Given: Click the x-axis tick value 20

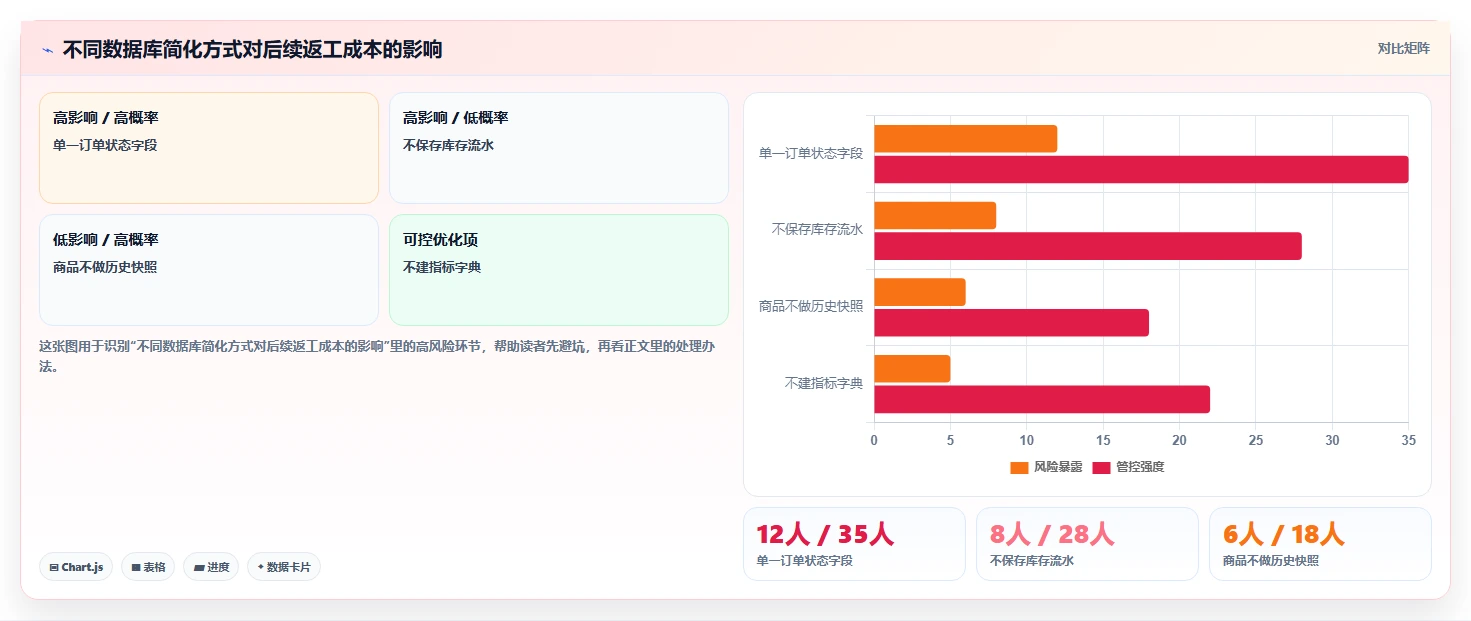Looking at the screenshot, I should [1179, 440].
